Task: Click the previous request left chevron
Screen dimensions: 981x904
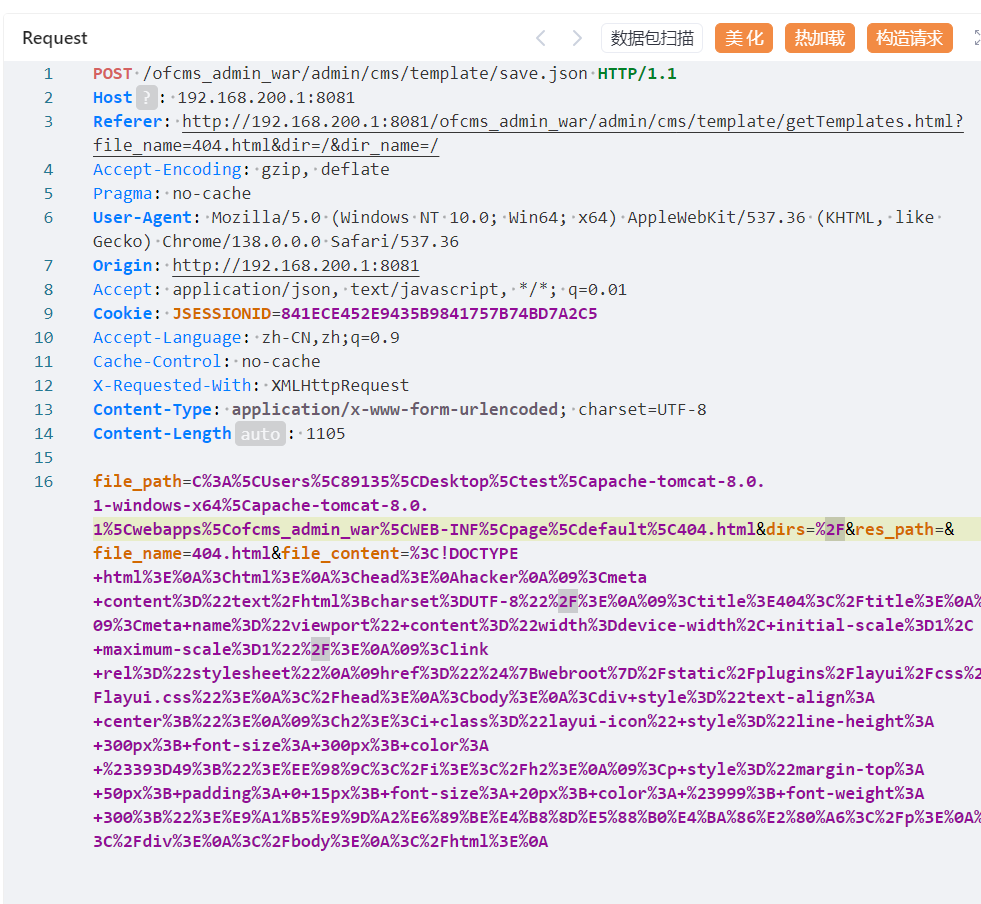Action: tap(541, 38)
